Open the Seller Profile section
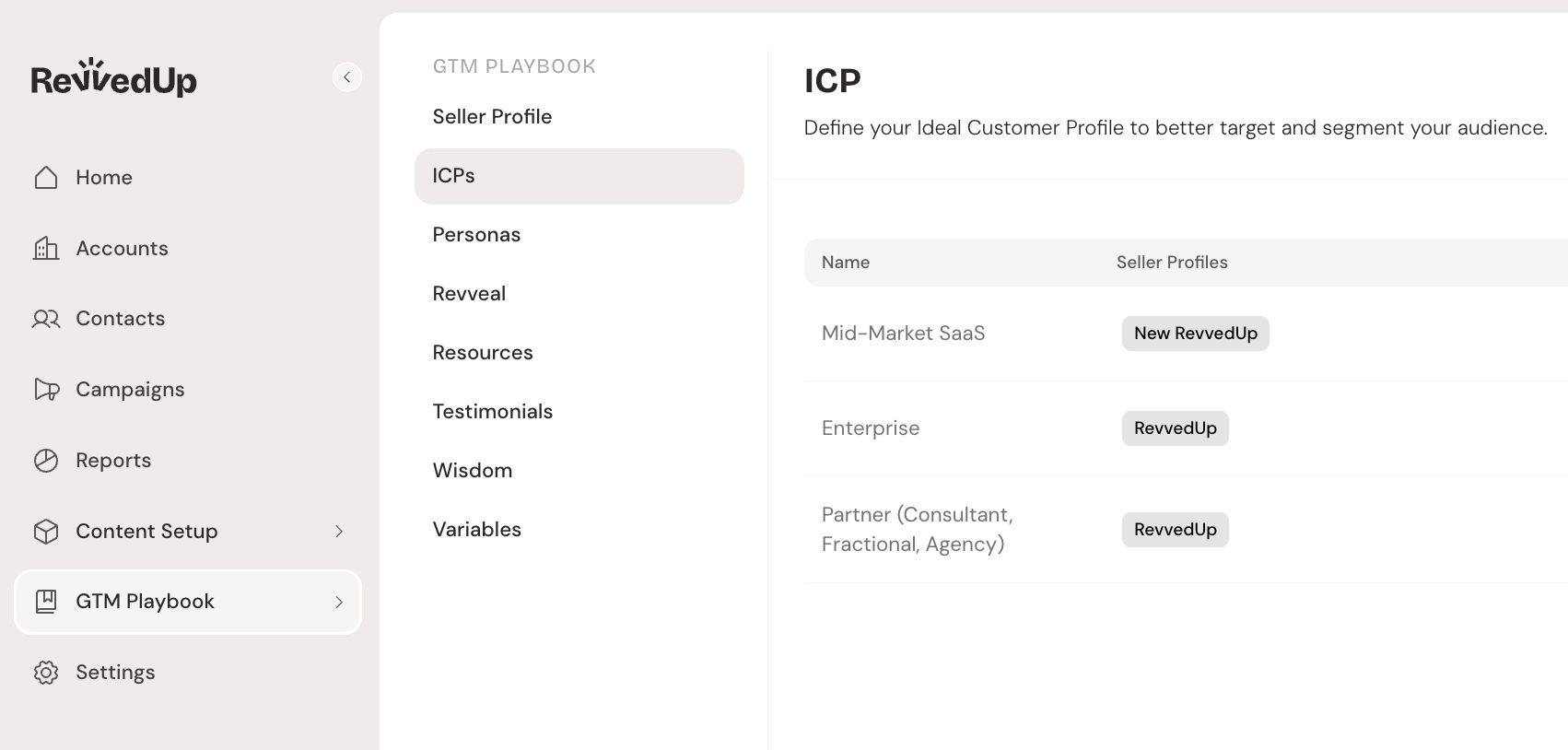The image size is (1568, 750). [492, 117]
